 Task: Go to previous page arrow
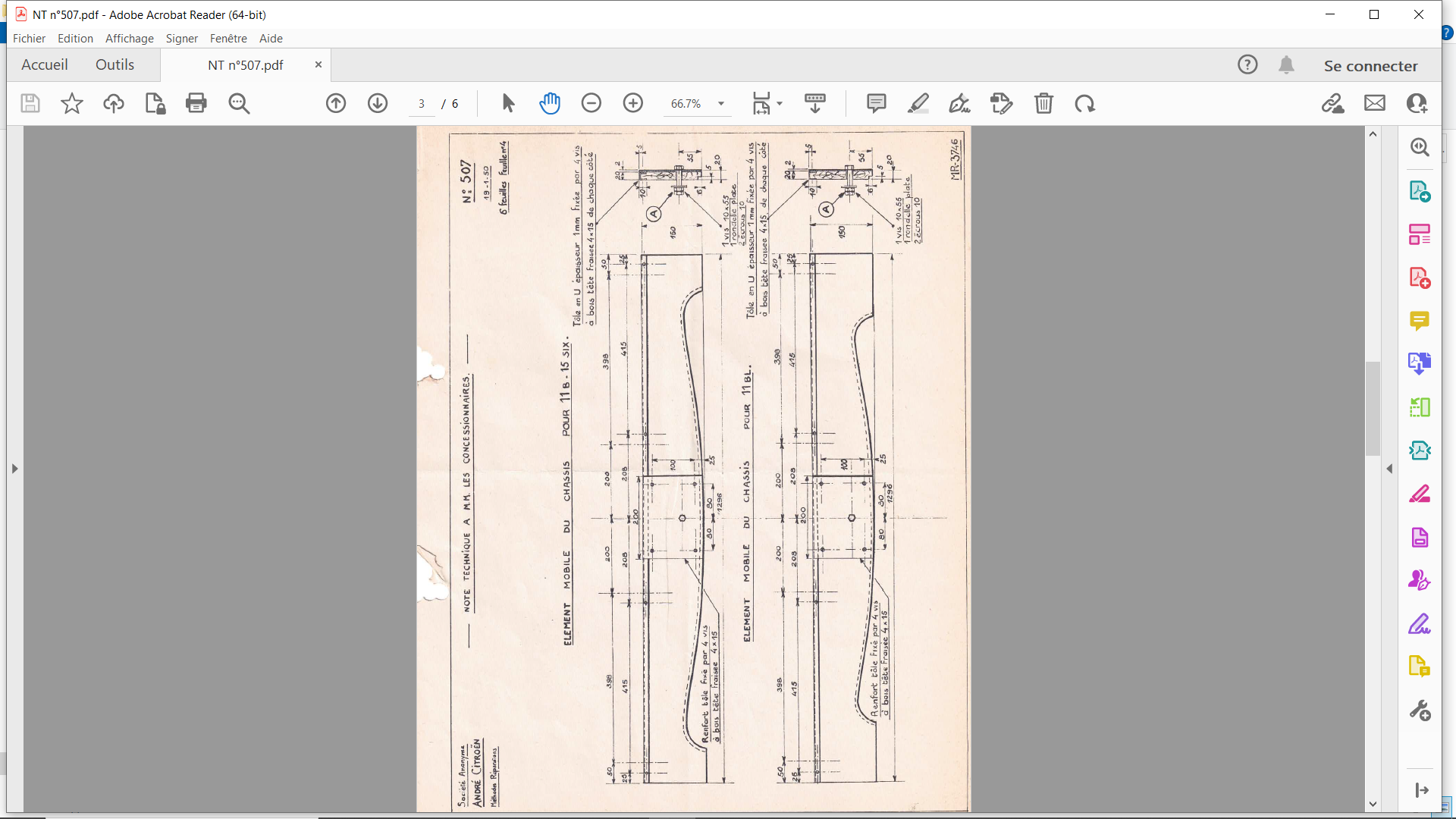[x=336, y=103]
